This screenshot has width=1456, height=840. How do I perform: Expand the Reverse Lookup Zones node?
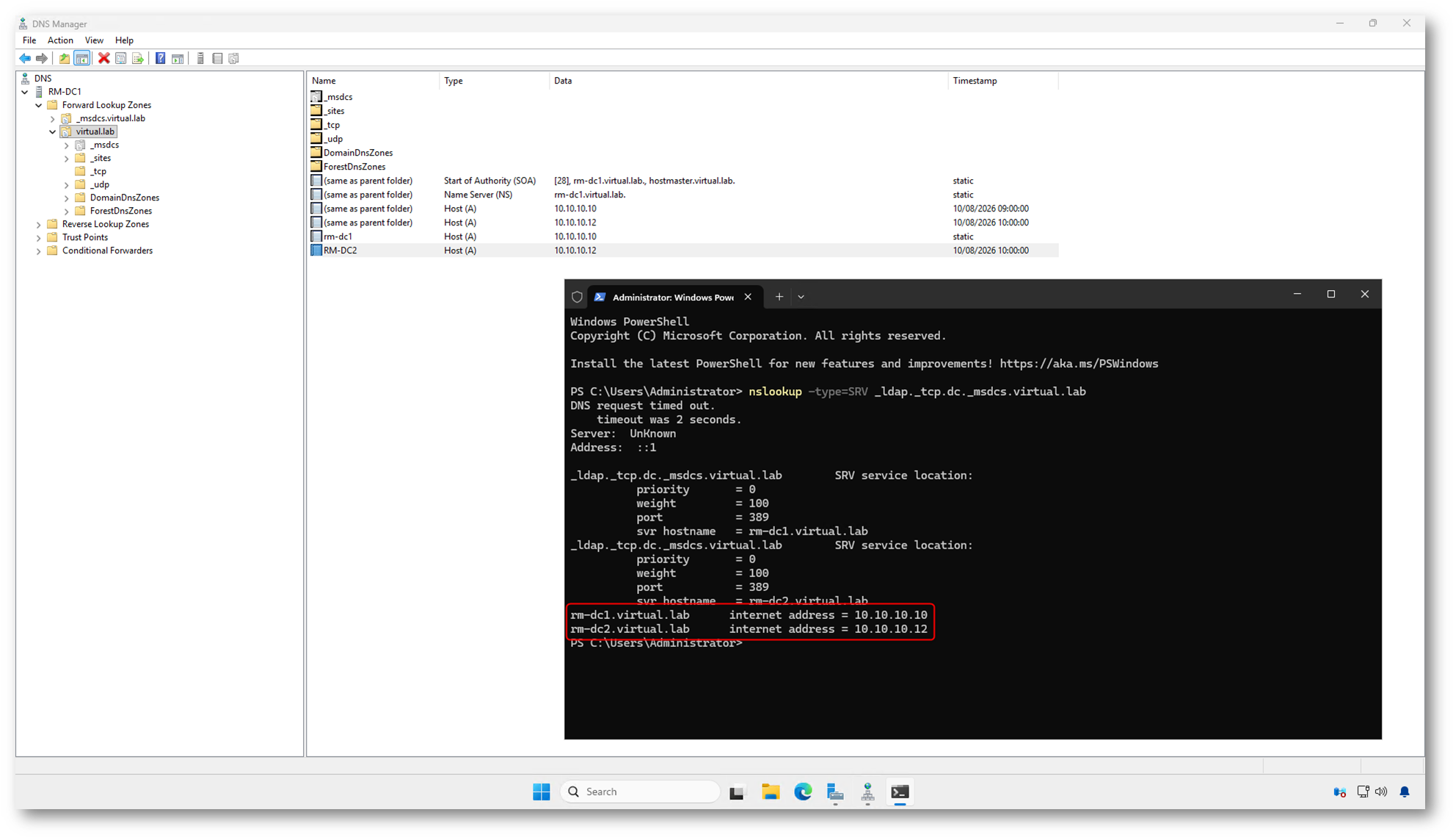click(x=39, y=225)
